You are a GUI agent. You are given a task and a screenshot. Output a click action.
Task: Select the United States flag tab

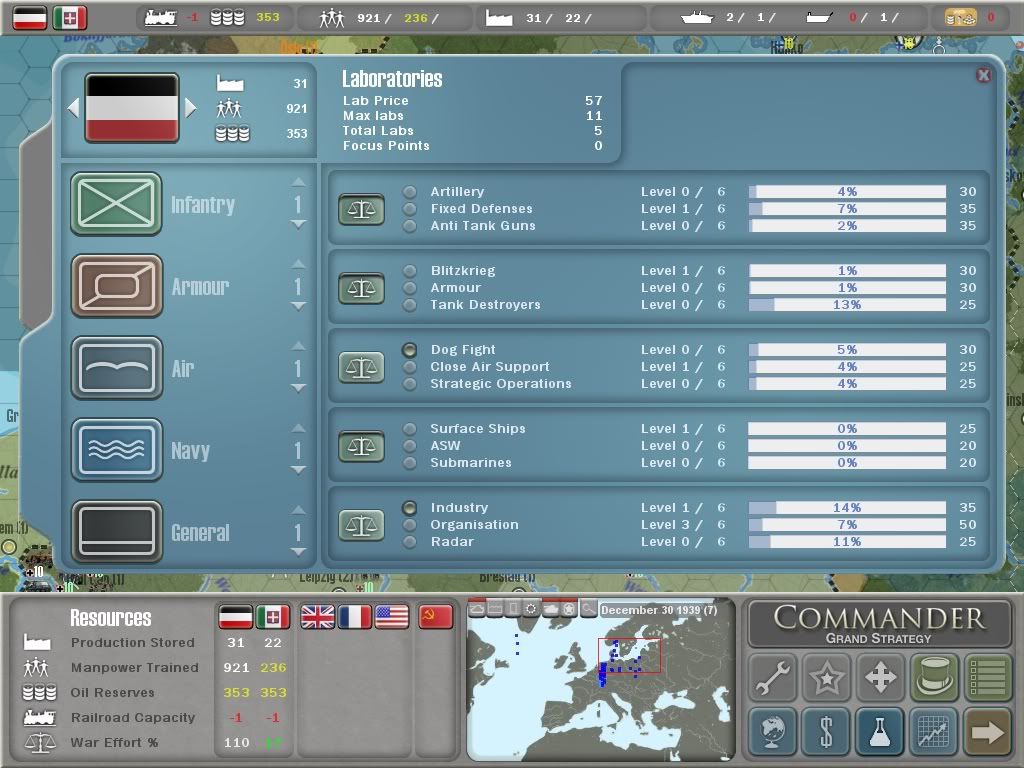(x=392, y=616)
